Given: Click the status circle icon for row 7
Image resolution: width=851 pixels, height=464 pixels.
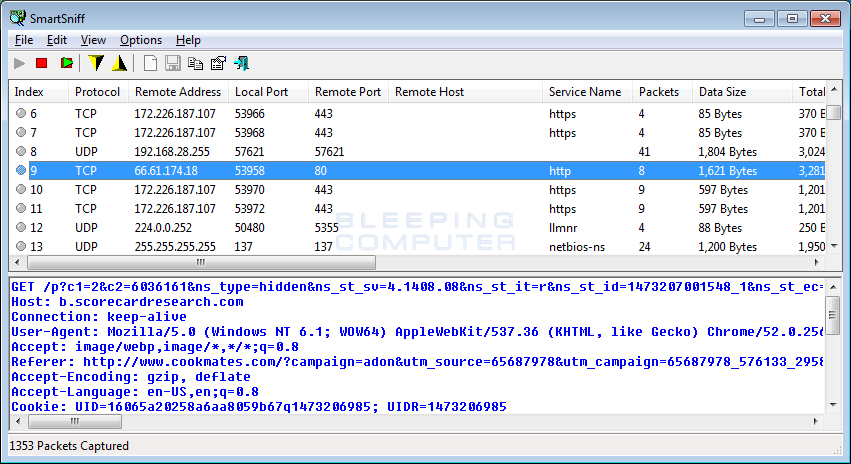Looking at the screenshot, I should [x=21, y=132].
